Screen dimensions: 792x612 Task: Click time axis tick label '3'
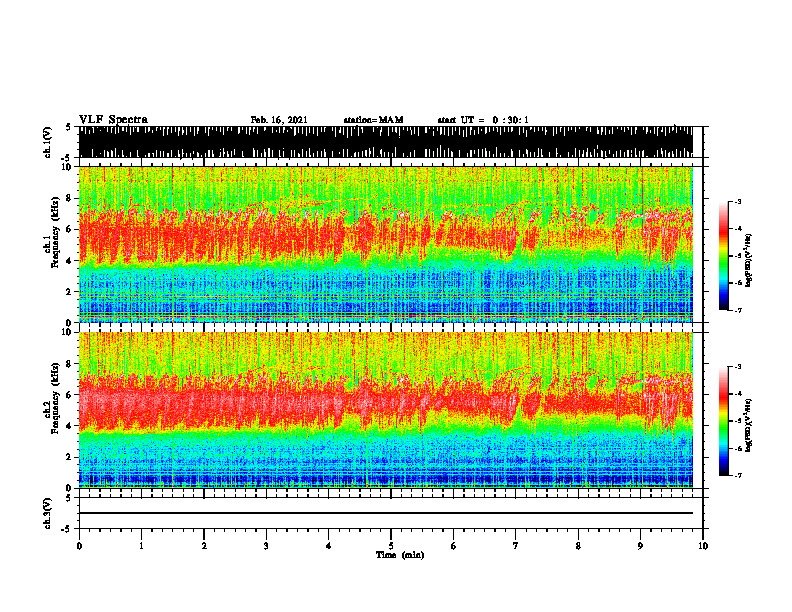click(x=266, y=546)
